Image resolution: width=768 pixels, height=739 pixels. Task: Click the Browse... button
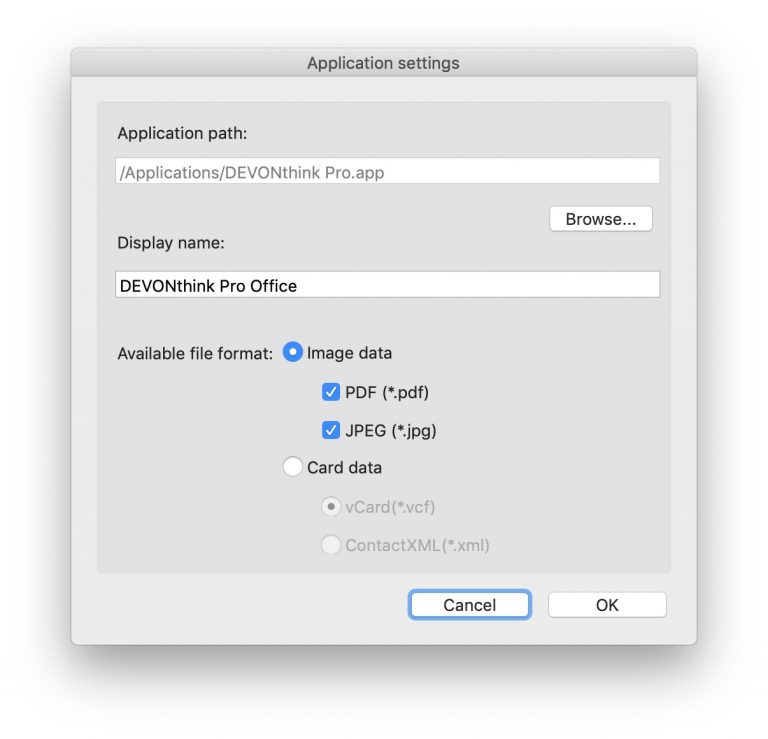coord(600,219)
